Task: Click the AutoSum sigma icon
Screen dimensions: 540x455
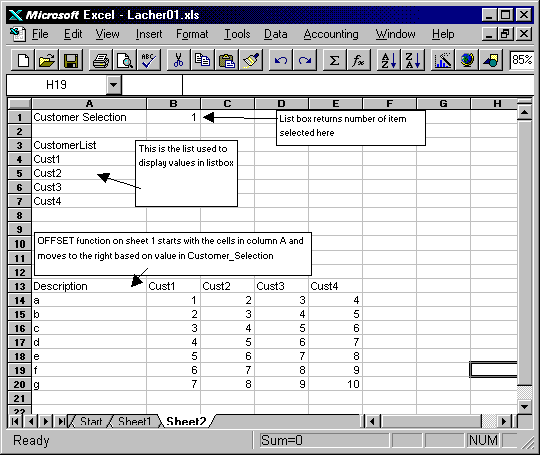Action: coord(334,60)
